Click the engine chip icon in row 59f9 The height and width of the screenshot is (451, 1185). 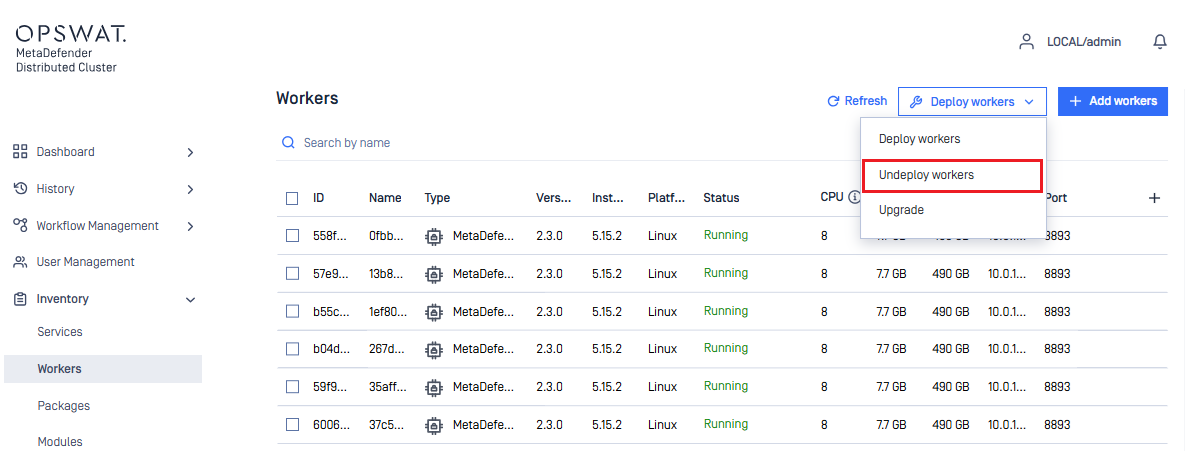pyautogui.click(x=433, y=387)
